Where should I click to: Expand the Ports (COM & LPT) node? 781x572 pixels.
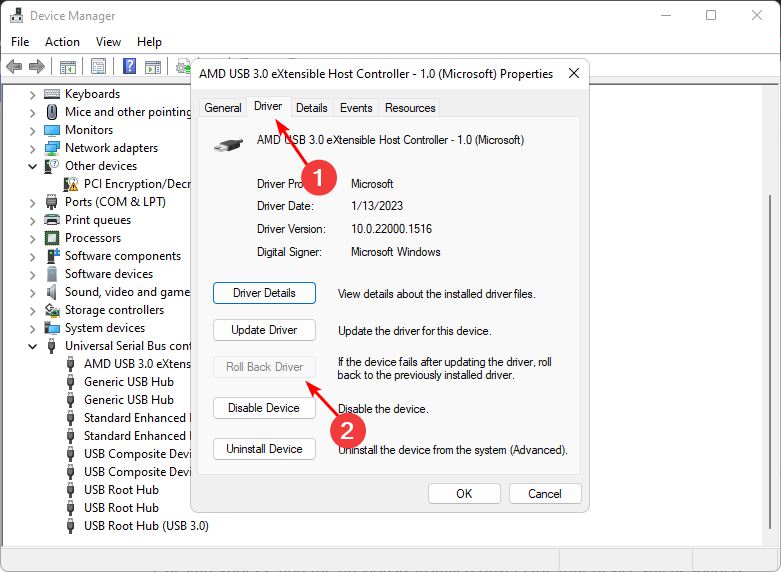coord(32,203)
